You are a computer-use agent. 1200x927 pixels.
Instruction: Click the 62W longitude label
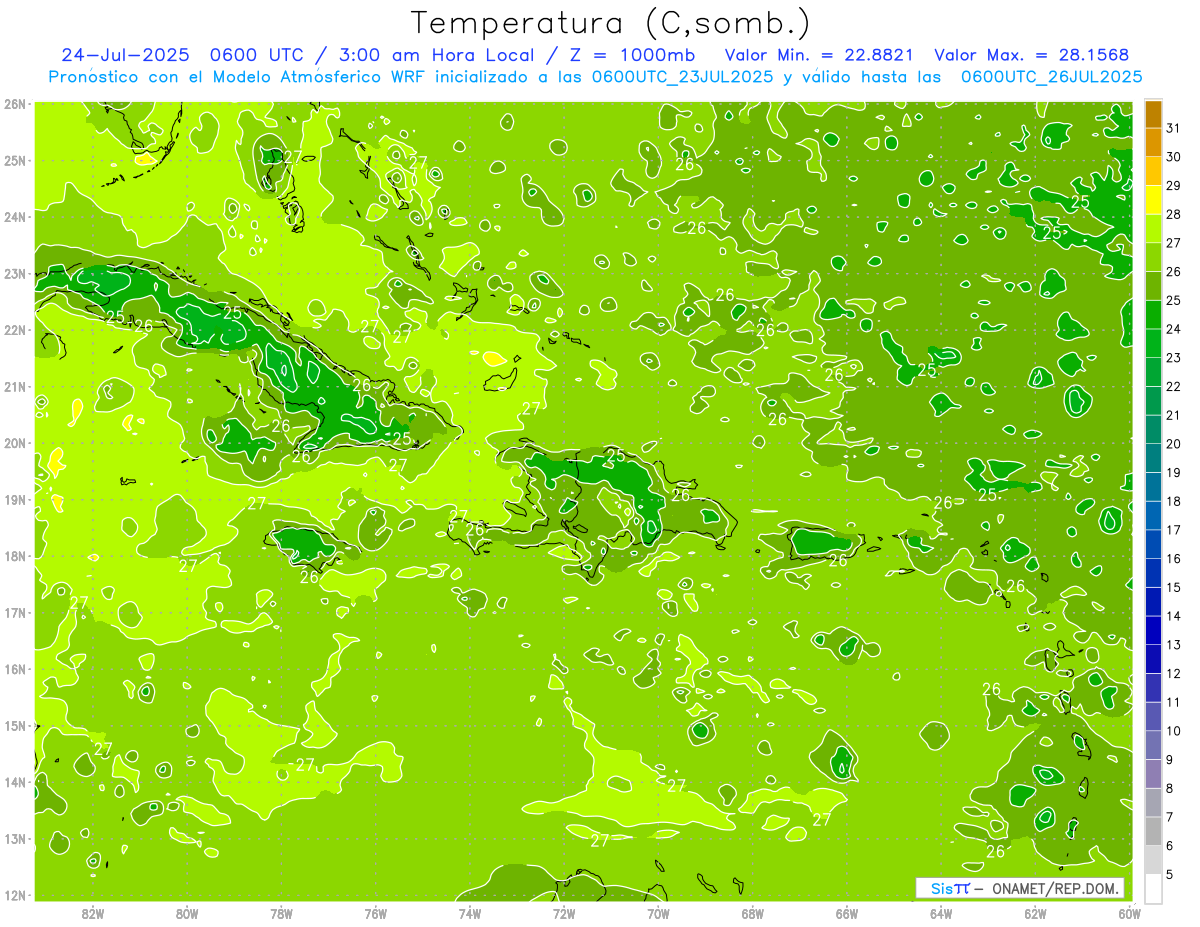(1035, 913)
